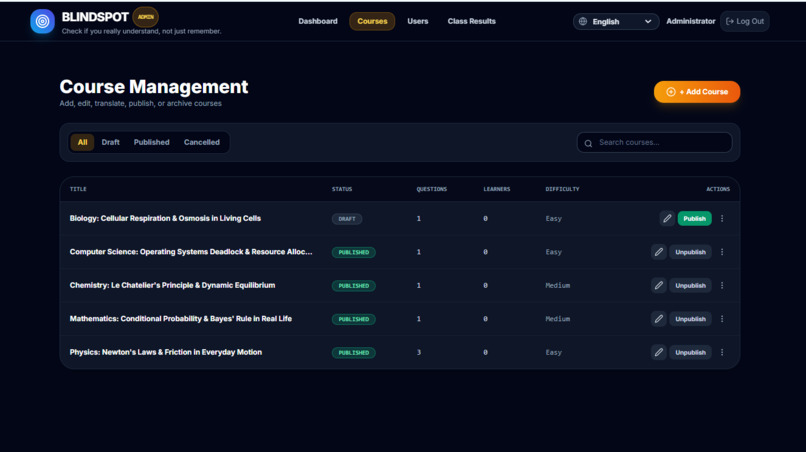Screen dimensions: 806x452
Task: Edit the Computer Science course pencil icon
Action: click(x=658, y=252)
